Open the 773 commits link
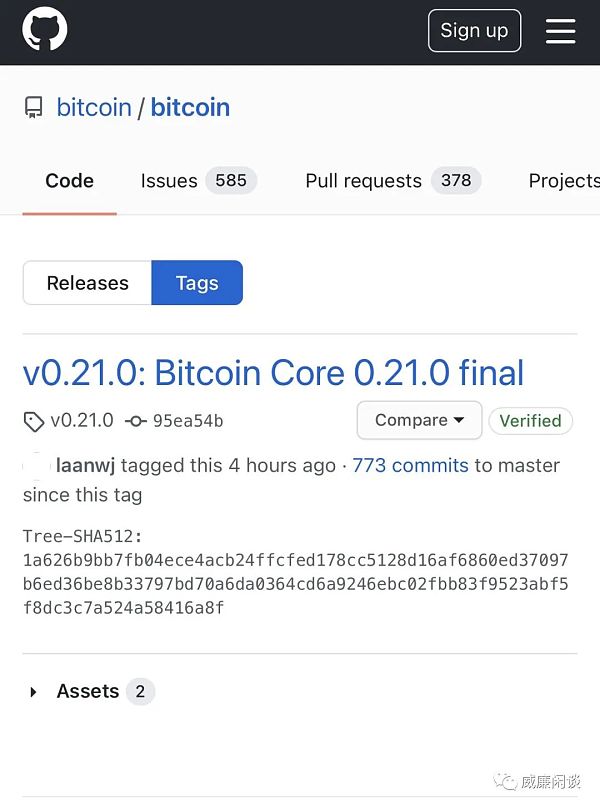 (410, 465)
